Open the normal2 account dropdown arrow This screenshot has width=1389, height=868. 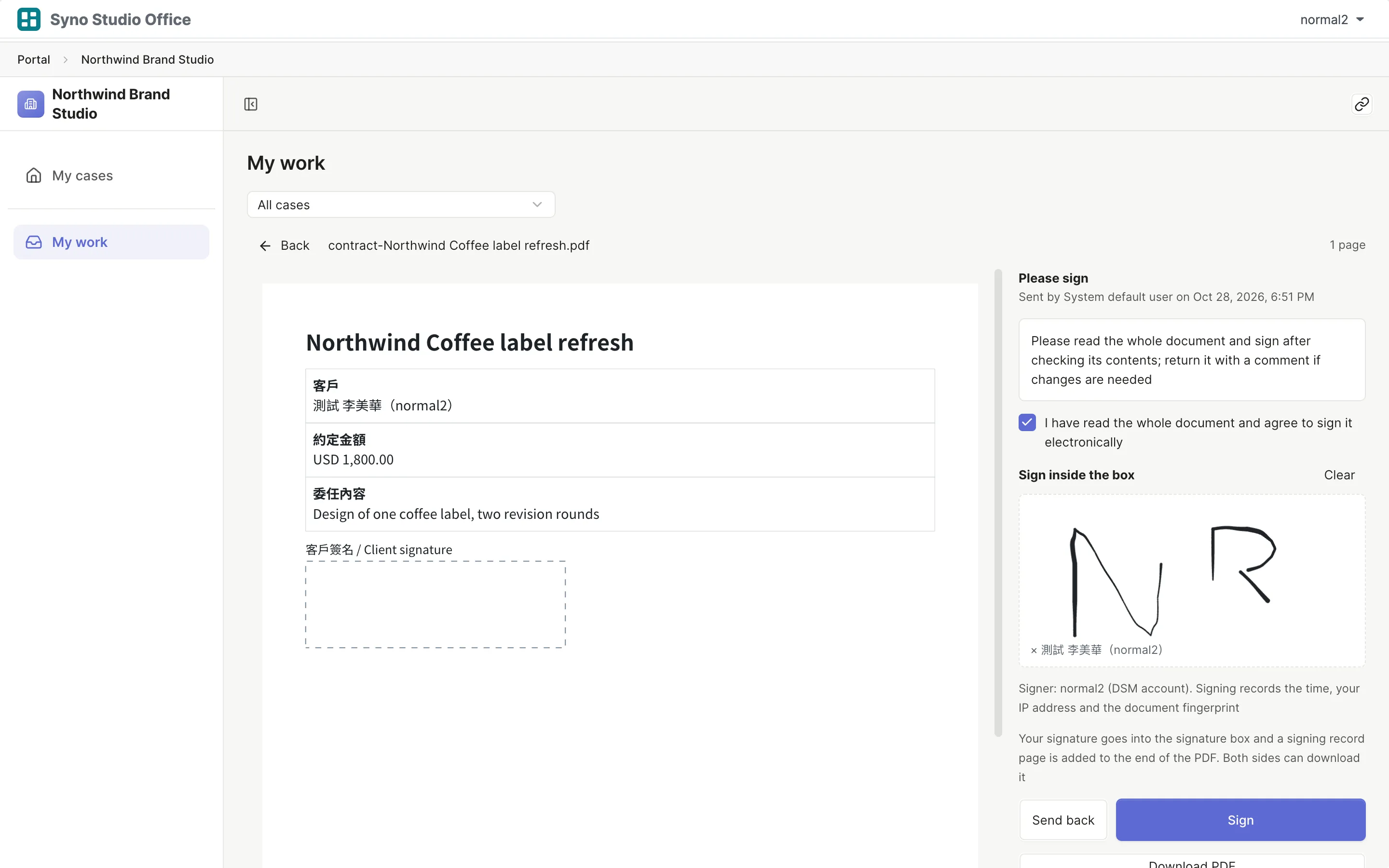tap(1360, 19)
